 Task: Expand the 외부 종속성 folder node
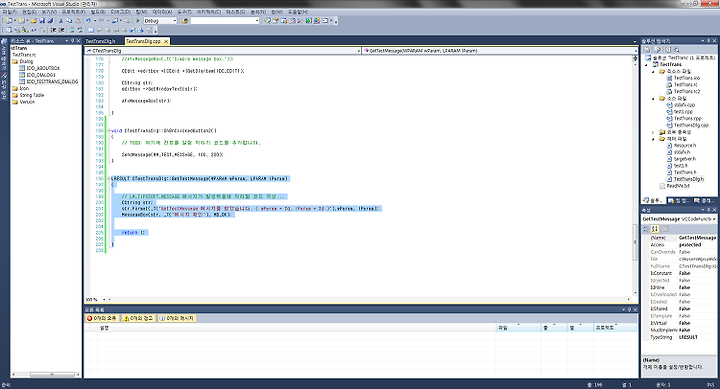653,132
